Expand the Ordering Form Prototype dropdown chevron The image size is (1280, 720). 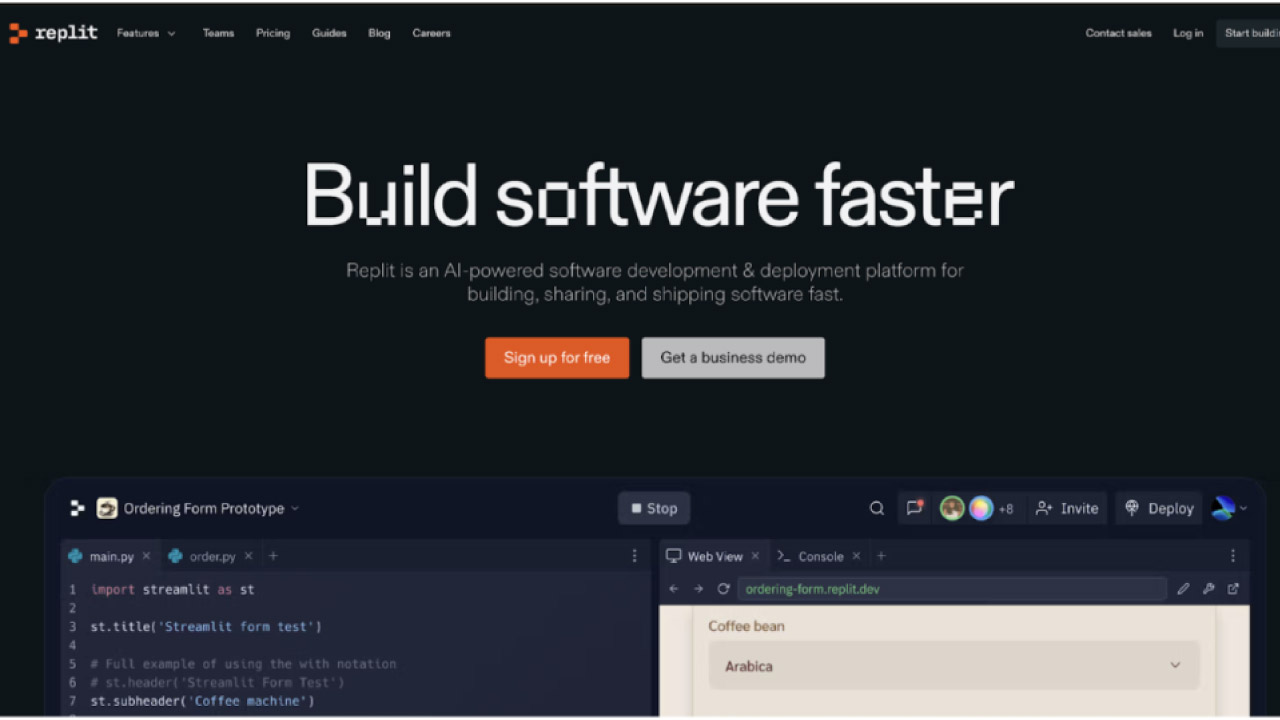click(x=294, y=509)
